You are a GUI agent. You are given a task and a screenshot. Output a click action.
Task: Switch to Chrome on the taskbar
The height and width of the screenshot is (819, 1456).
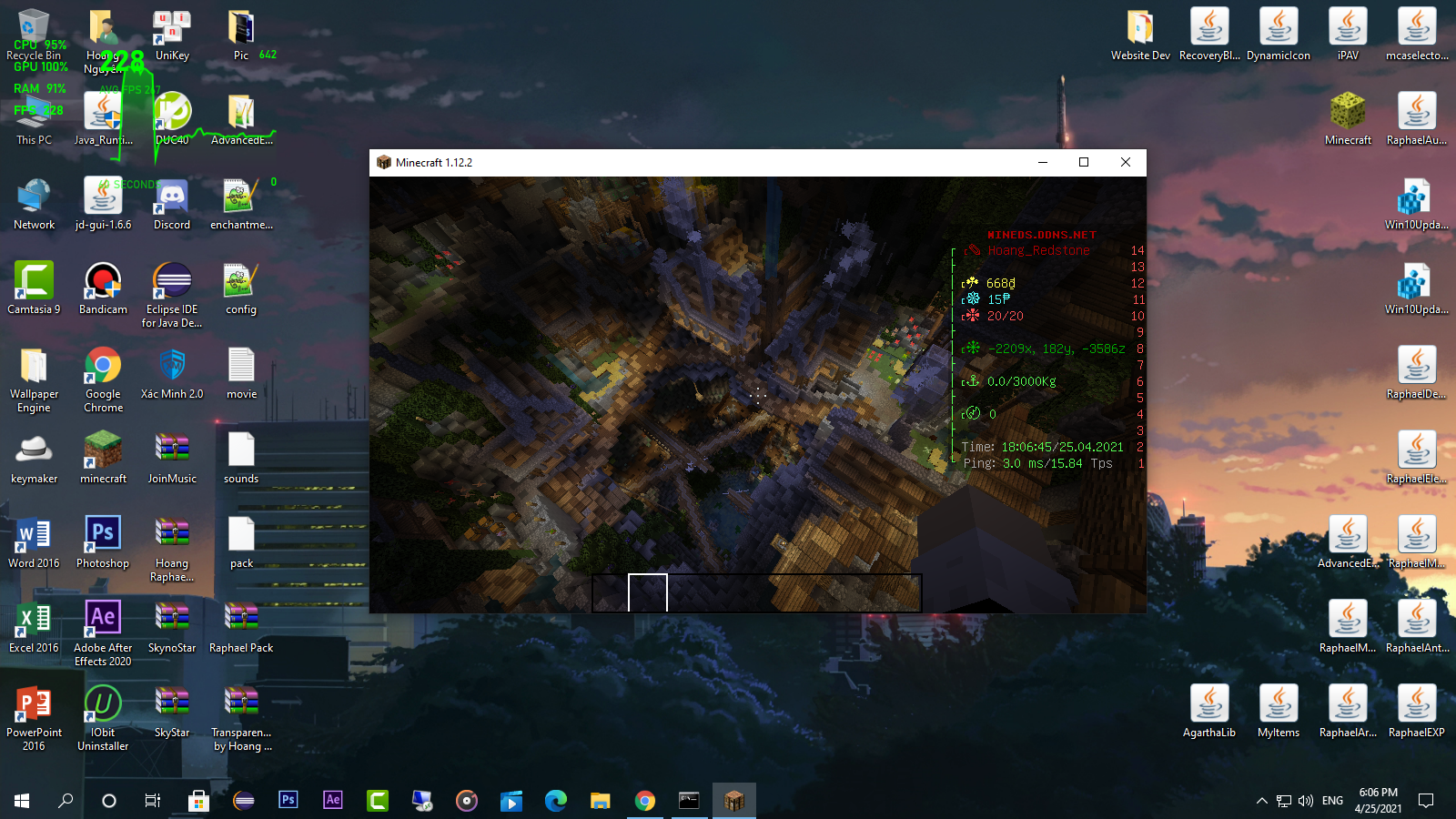[645, 801]
